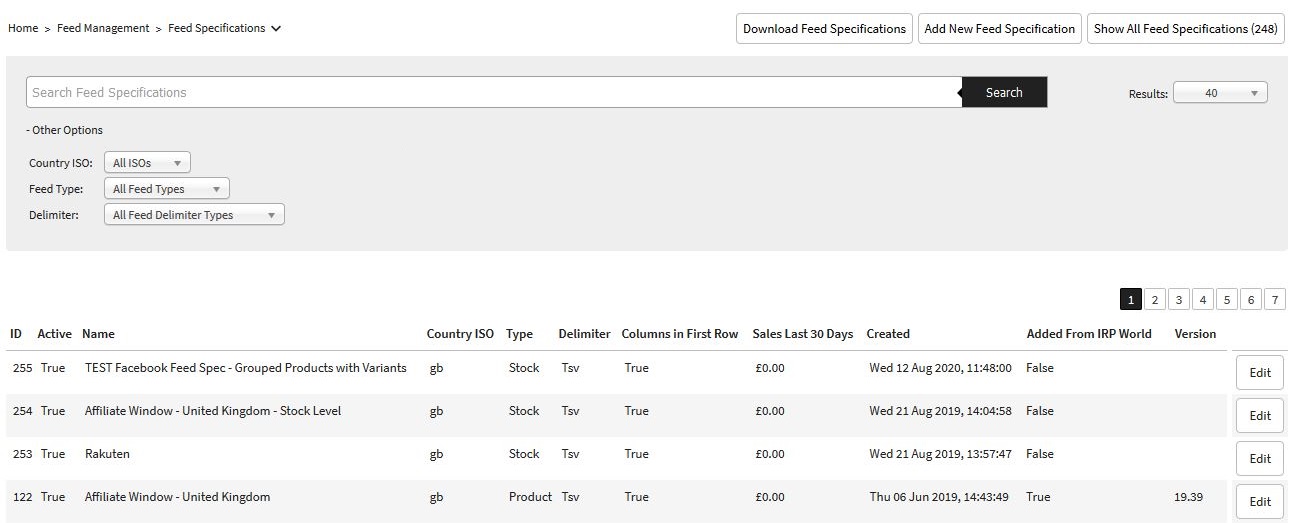This screenshot has height=523, width=1293.
Task: Go to pagination page 6
Action: click(1251, 299)
